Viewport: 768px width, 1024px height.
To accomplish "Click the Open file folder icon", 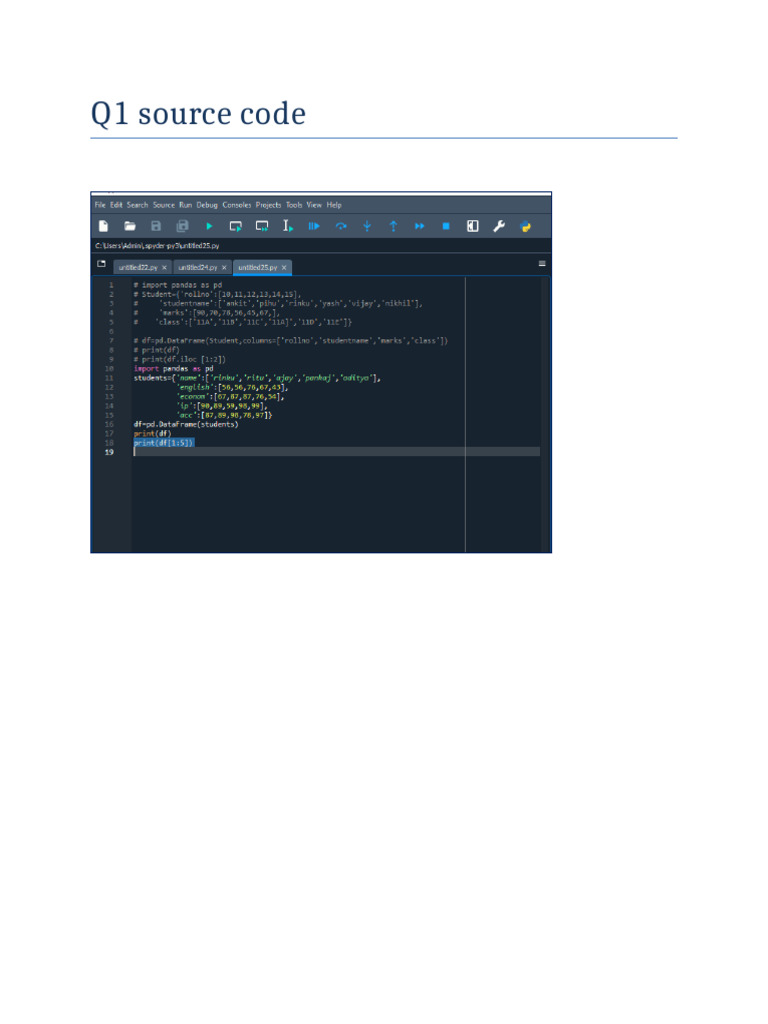I will 130,226.
